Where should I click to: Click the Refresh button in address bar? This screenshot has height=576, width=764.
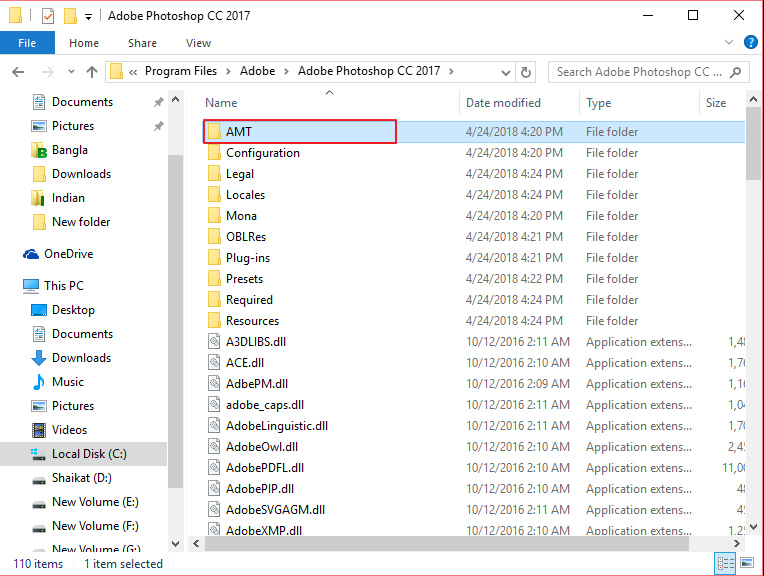click(x=526, y=72)
